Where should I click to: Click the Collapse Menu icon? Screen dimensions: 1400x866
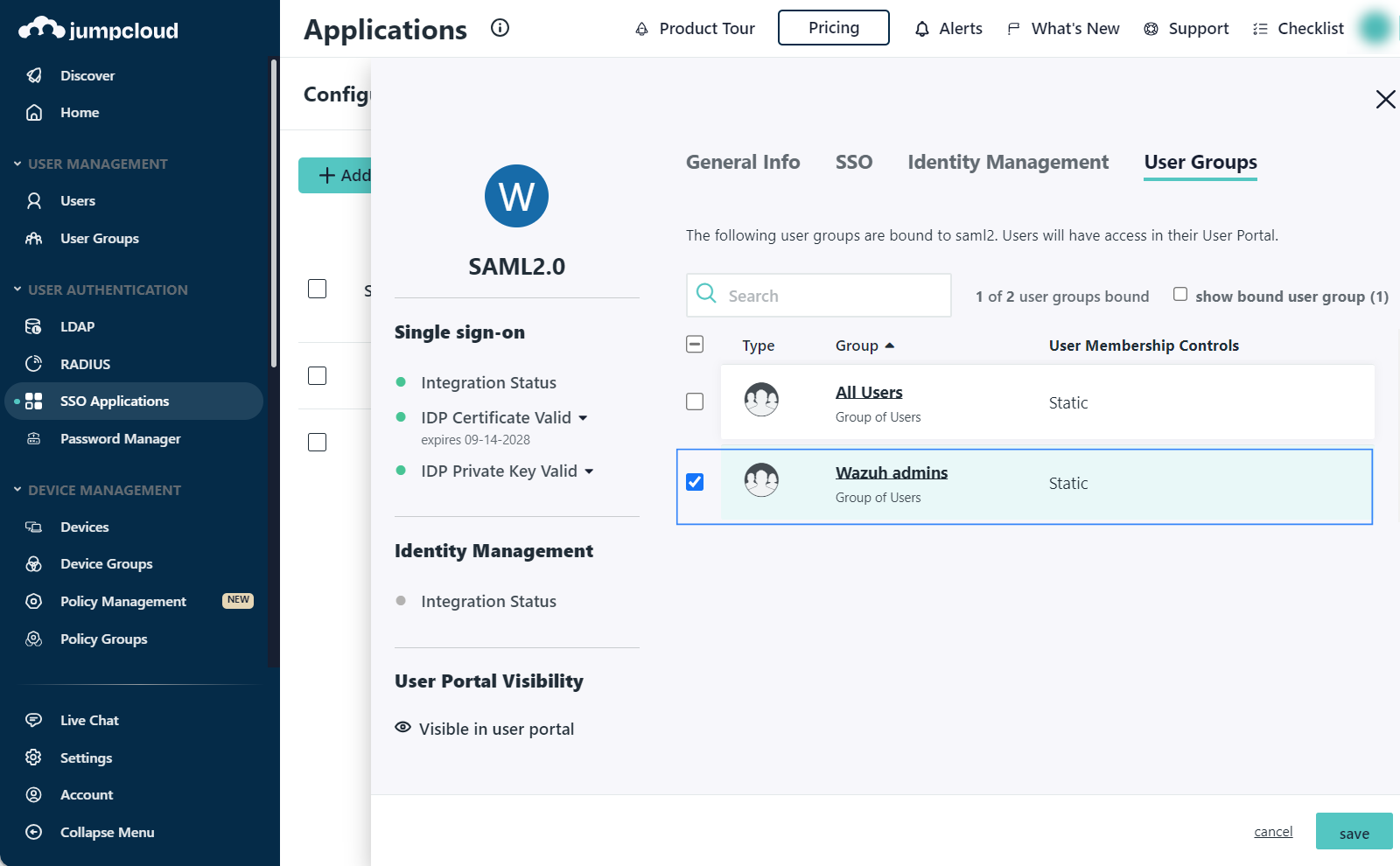[34, 832]
